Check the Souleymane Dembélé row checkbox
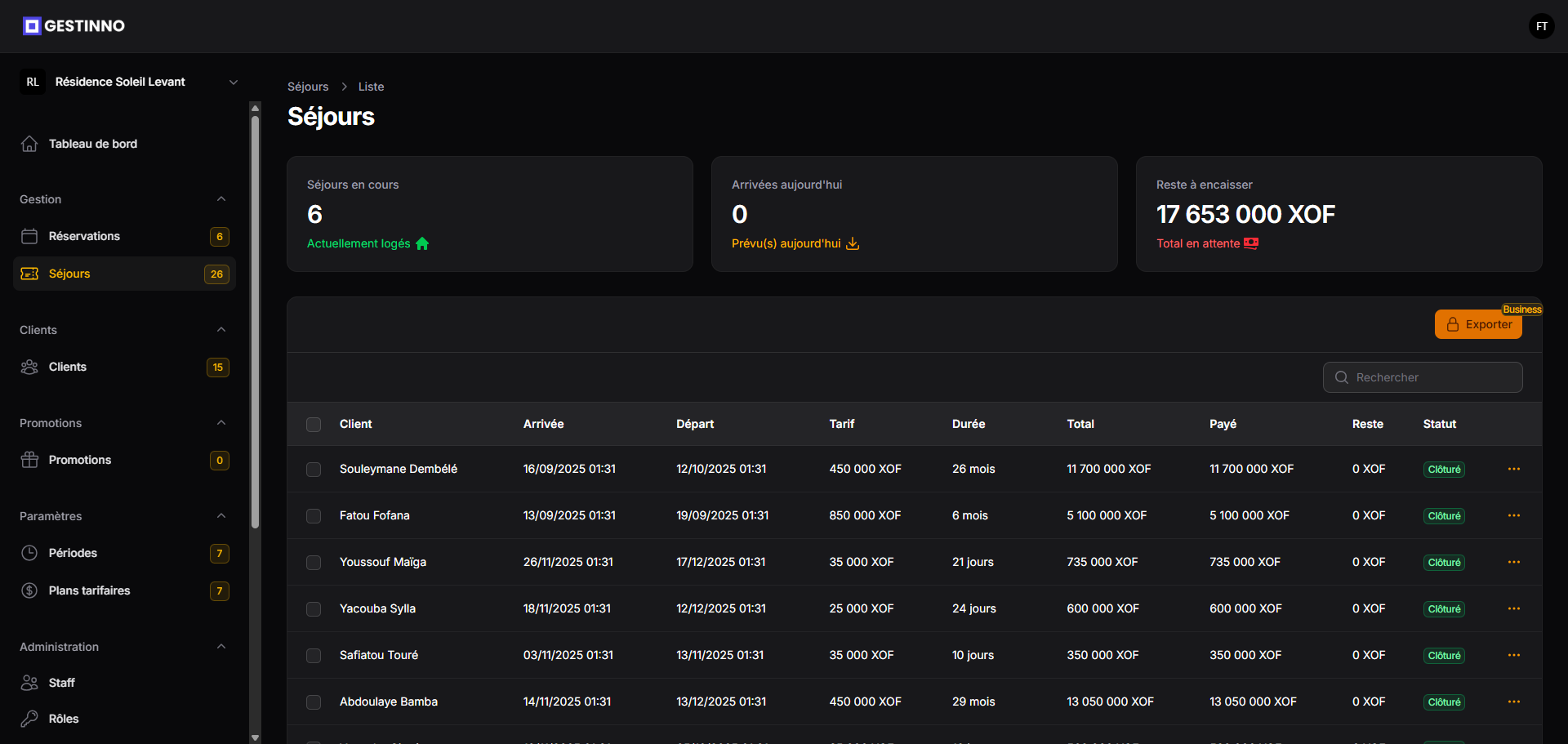 [314, 470]
